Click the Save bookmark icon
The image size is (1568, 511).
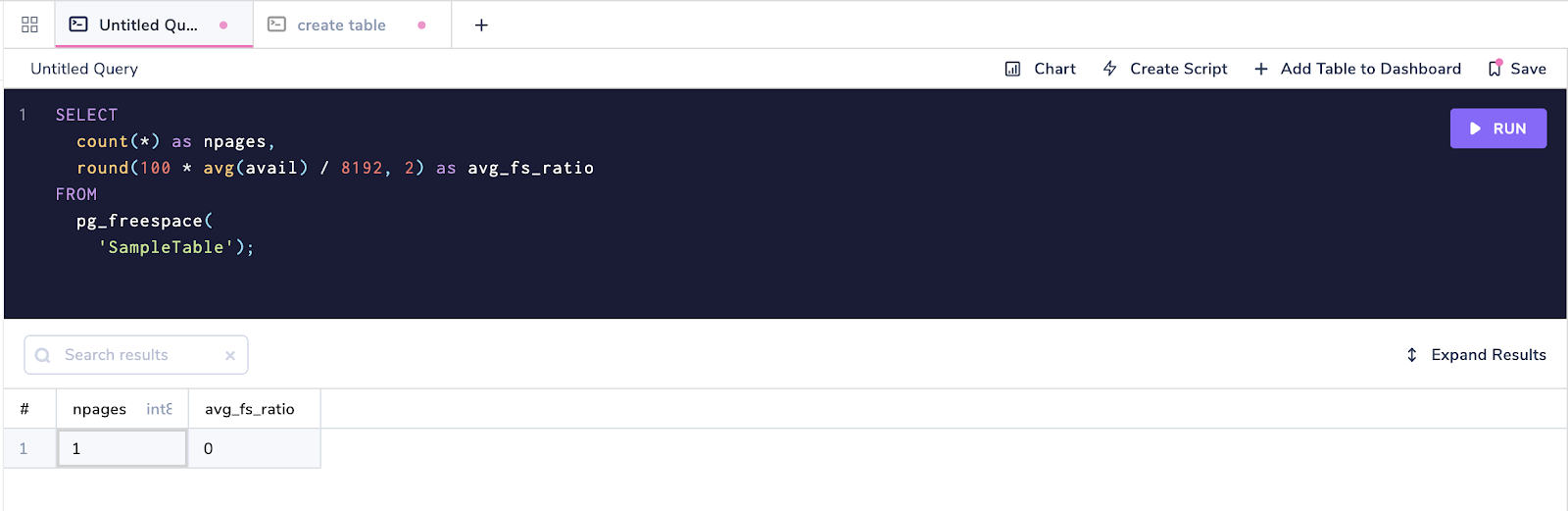pyautogui.click(x=1494, y=69)
